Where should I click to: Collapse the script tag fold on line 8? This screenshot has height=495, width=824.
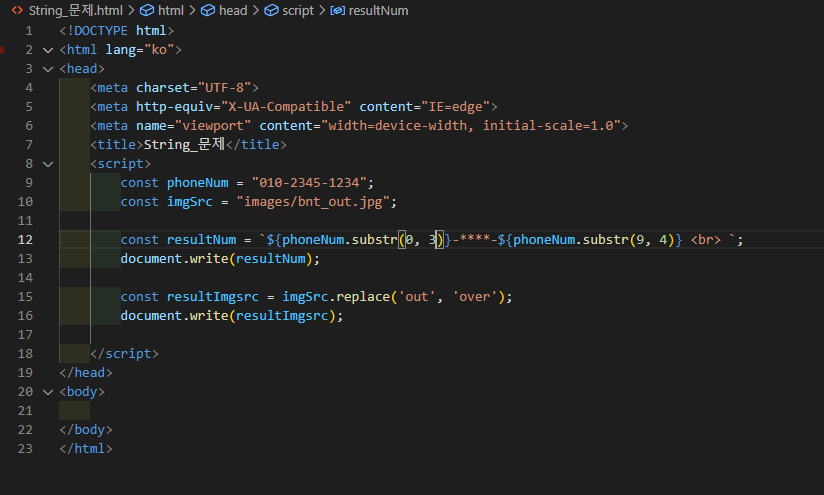[48, 164]
